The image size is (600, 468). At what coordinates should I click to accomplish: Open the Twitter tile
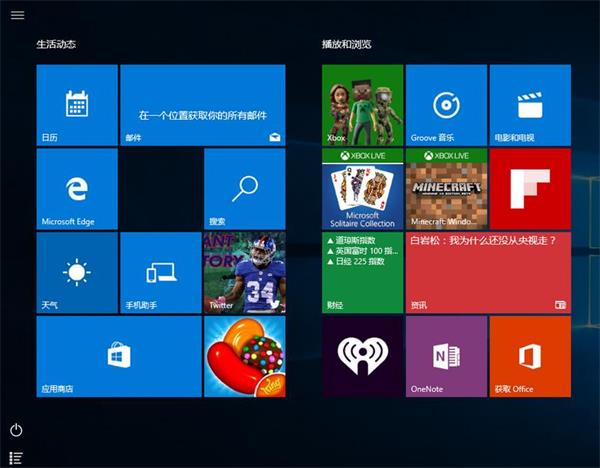pyautogui.click(x=245, y=272)
